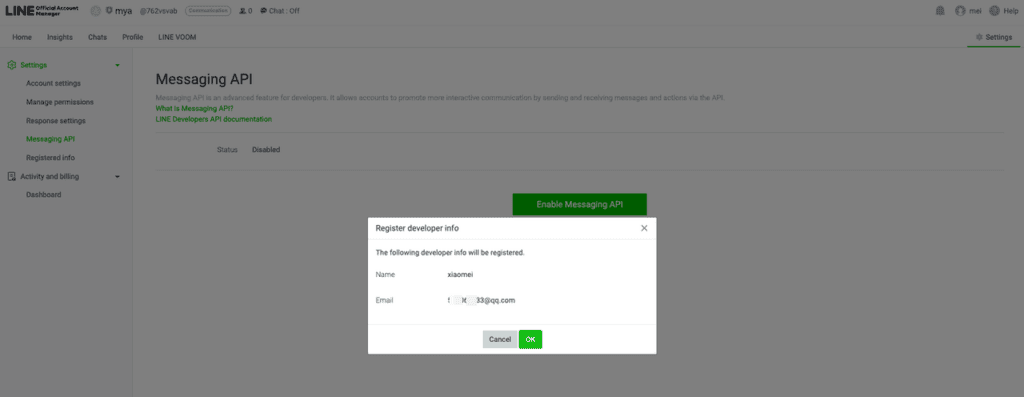Click the mya account profile avatar

pos(95,10)
